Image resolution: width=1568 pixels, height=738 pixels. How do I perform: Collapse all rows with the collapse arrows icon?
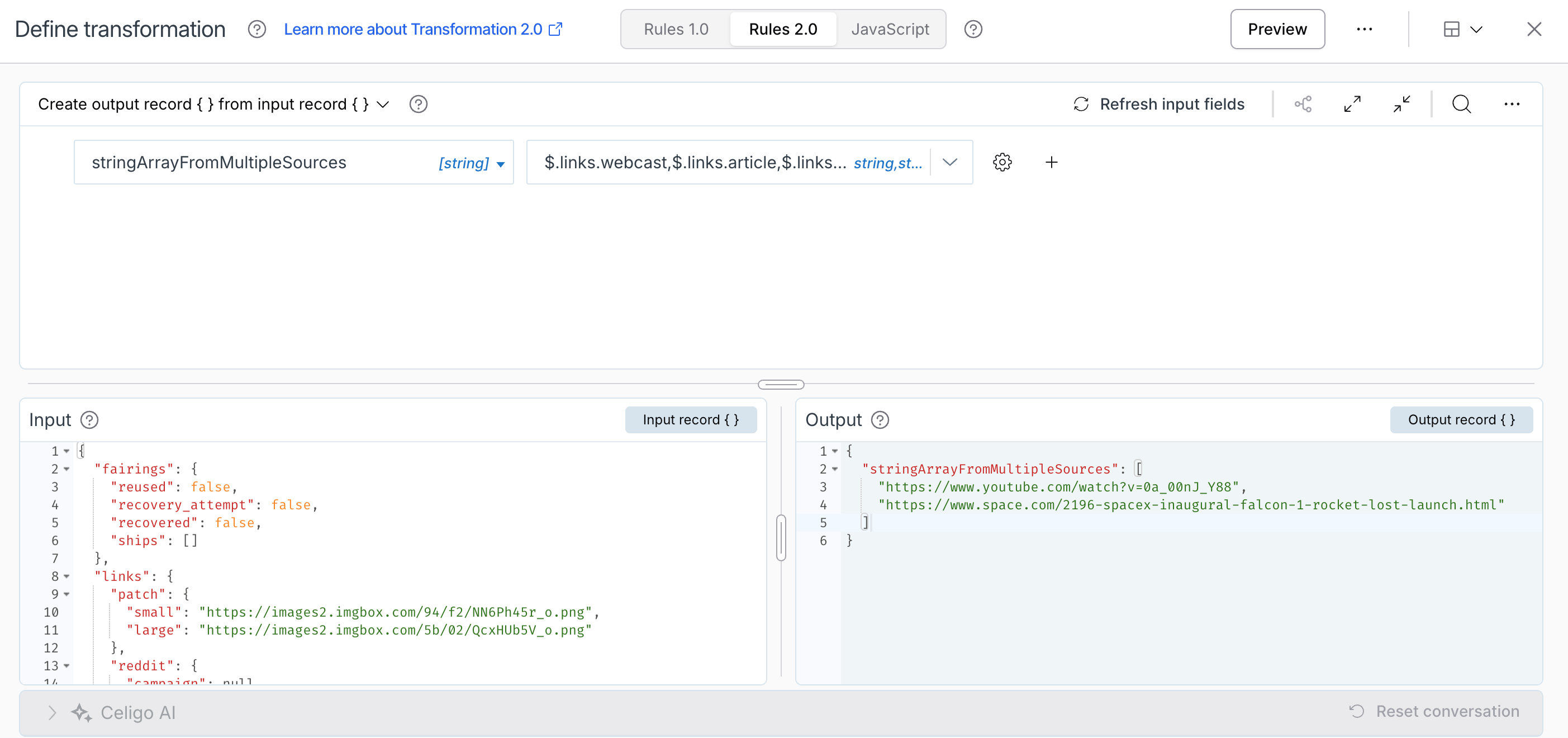click(x=1401, y=104)
